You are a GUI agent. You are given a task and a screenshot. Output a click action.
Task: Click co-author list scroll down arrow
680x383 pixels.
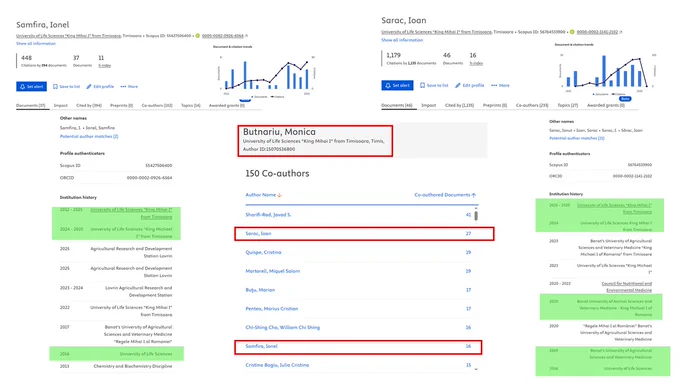coord(476,369)
